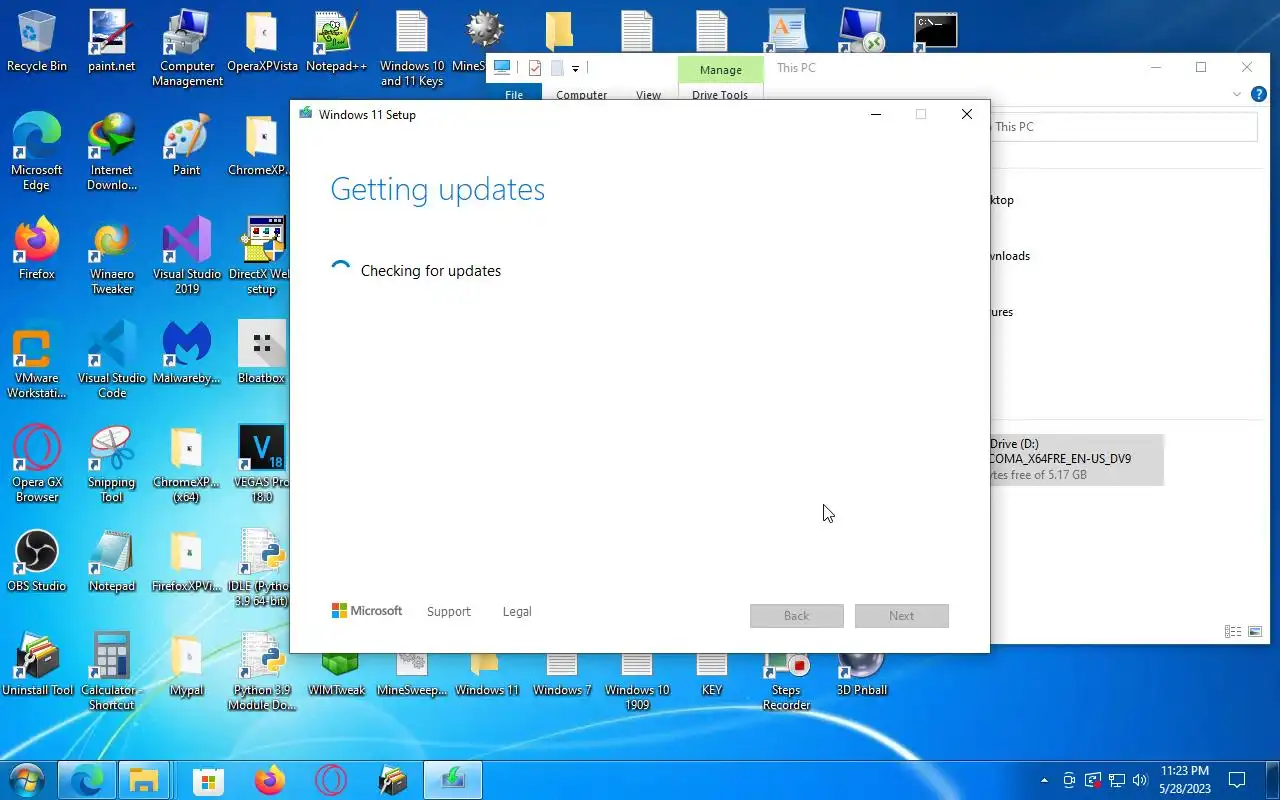The height and width of the screenshot is (800, 1280).
Task: Click the Support link in Setup
Action: coord(448,611)
